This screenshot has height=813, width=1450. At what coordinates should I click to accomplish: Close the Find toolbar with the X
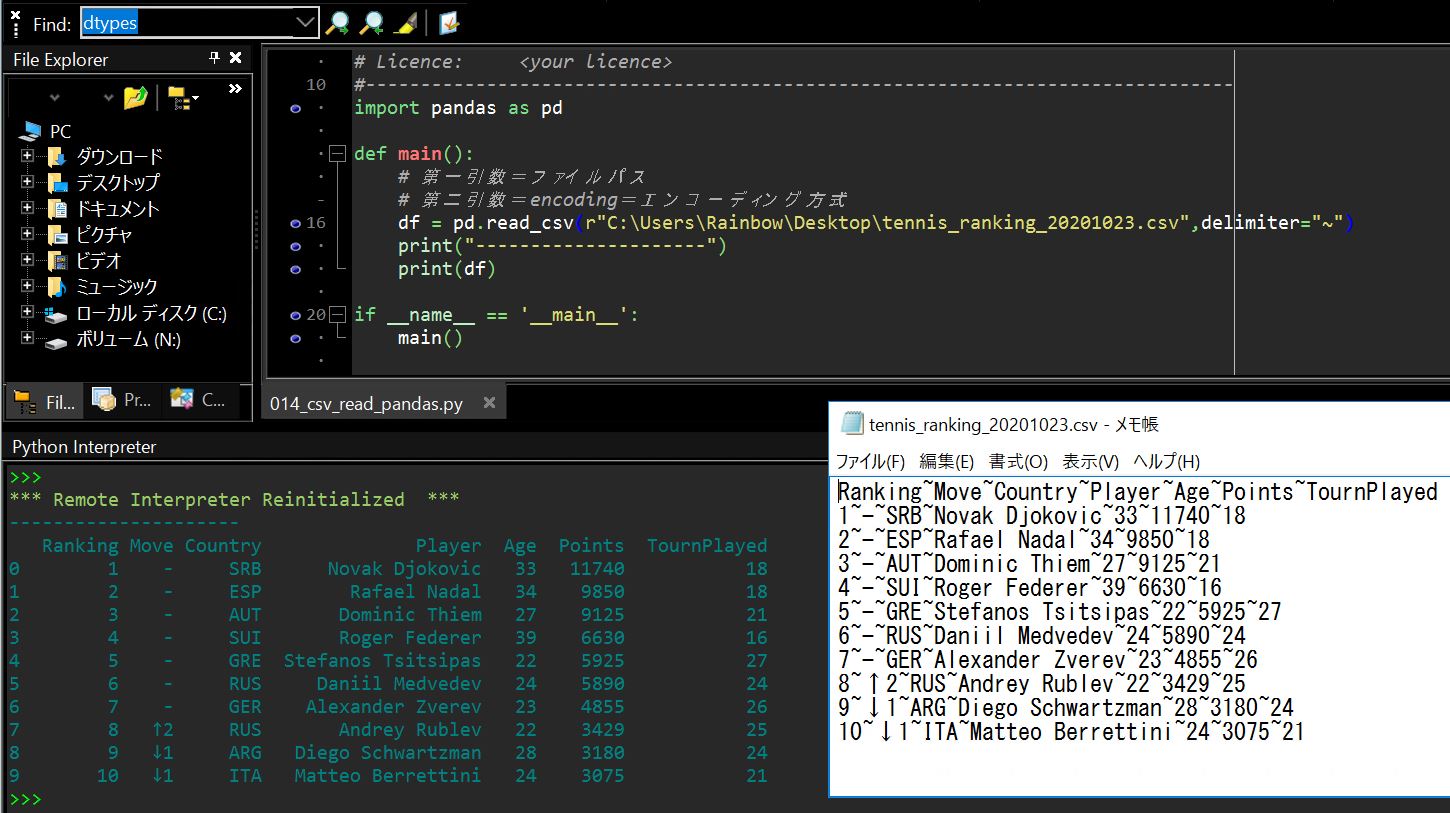[15, 15]
